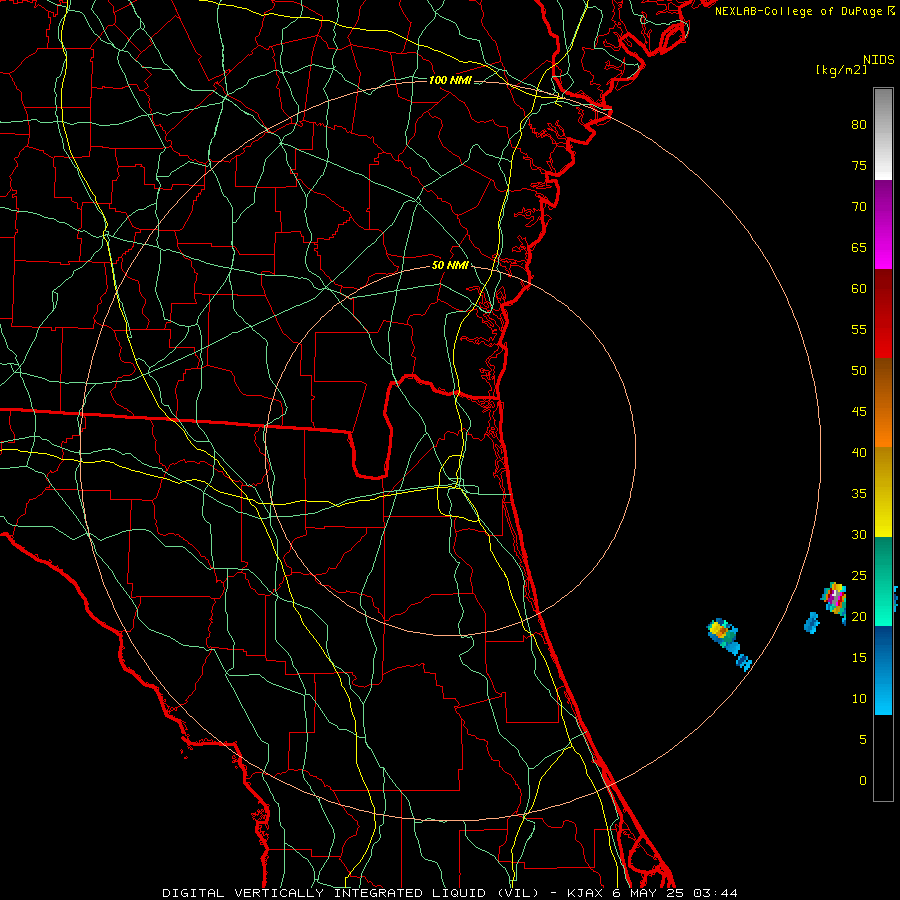The height and width of the screenshot is (900, 900).
Task: Click the 25 value on the scale
Action: [859, 576]
